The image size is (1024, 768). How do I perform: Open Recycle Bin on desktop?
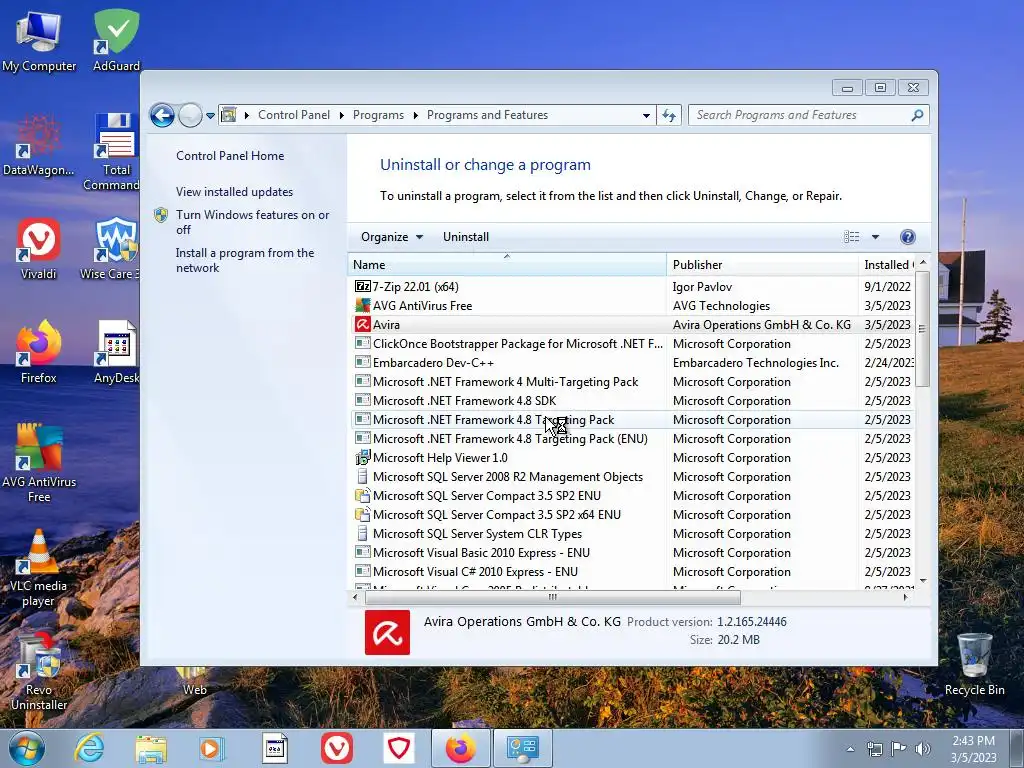coord(974,664)
